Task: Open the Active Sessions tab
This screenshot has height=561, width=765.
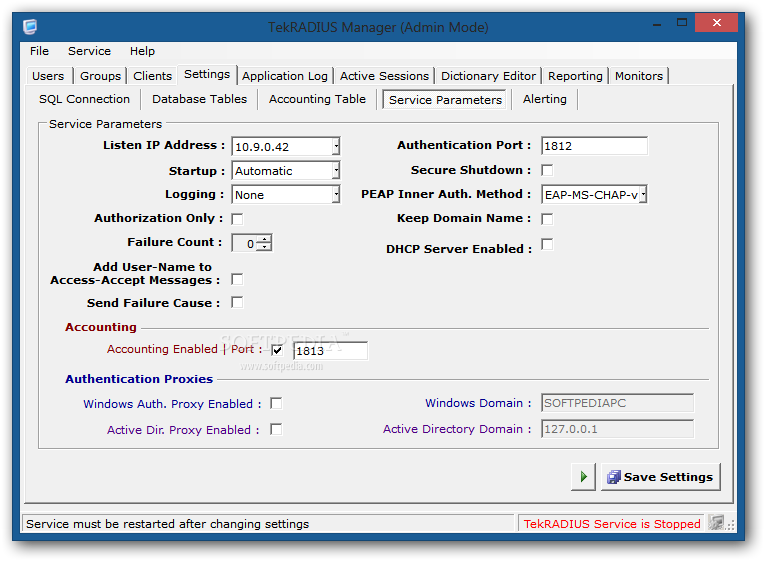Action: 384,76
